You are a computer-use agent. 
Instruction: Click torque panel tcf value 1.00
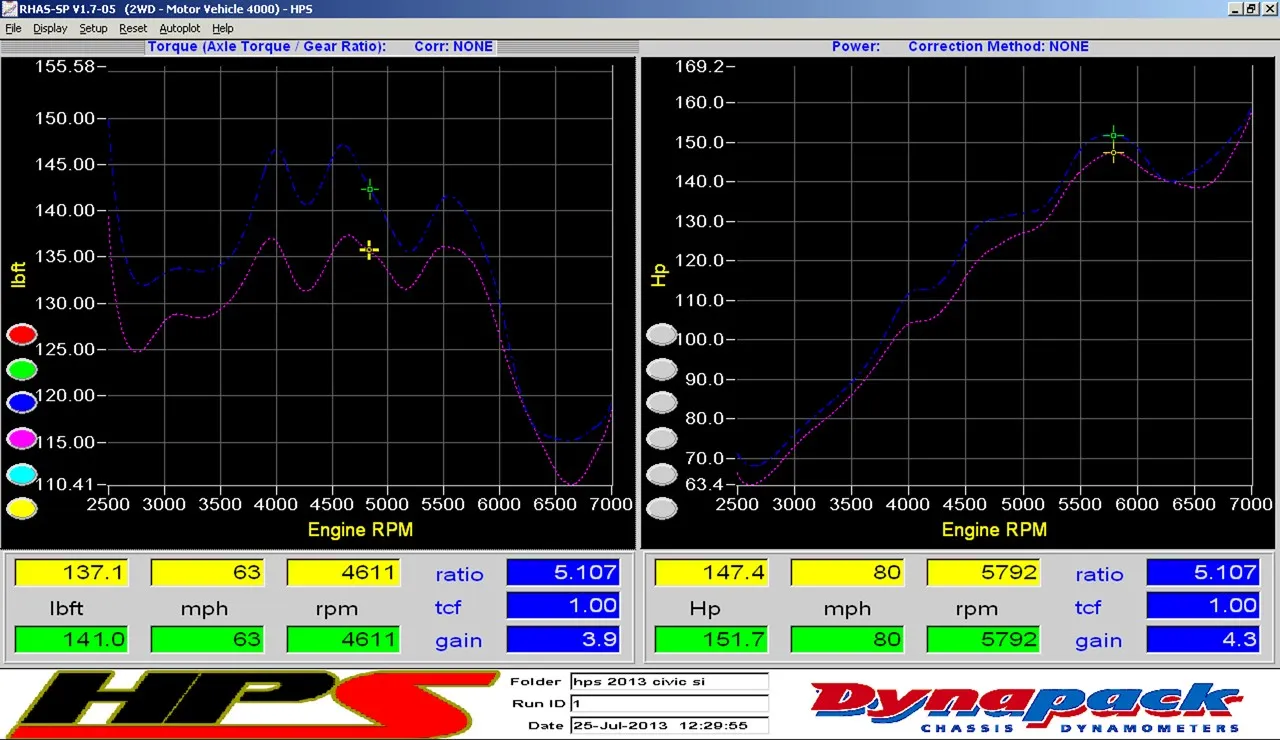(563, 606)
